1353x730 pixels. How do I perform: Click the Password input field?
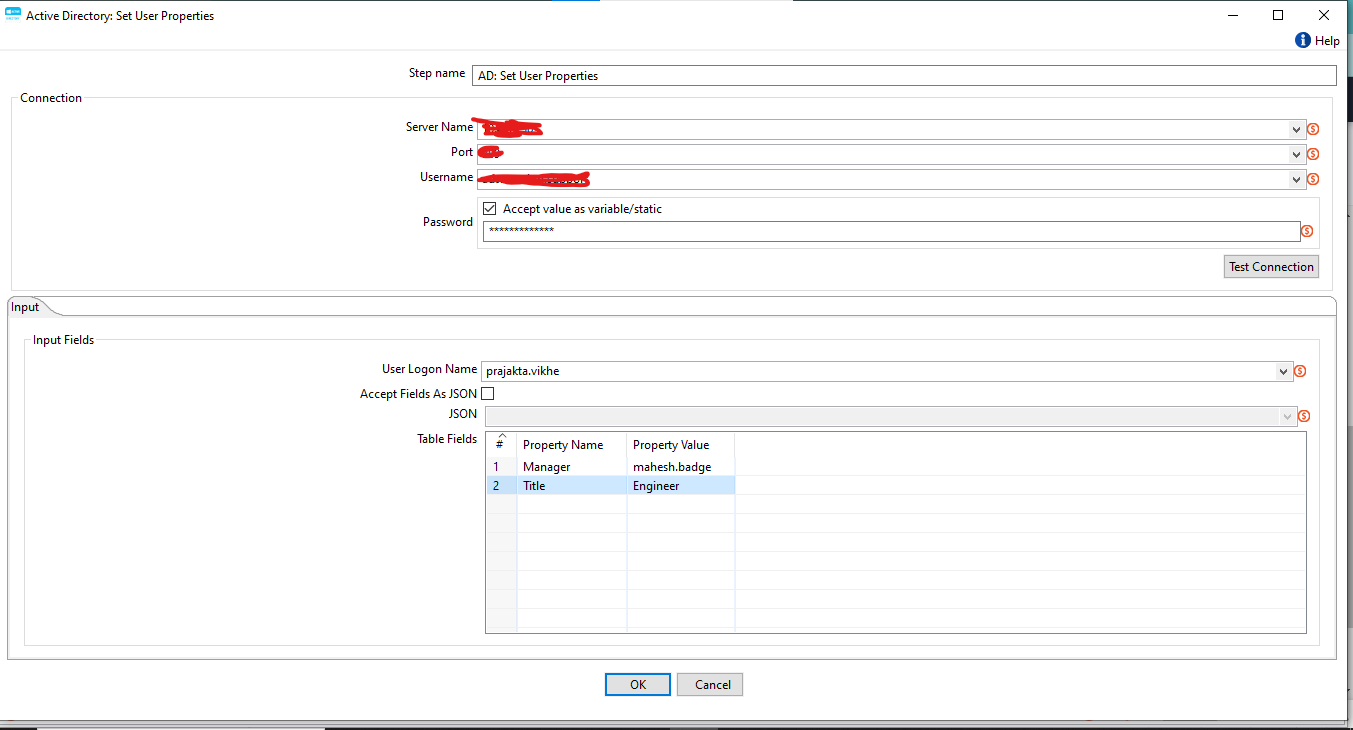tap(891, 231)
